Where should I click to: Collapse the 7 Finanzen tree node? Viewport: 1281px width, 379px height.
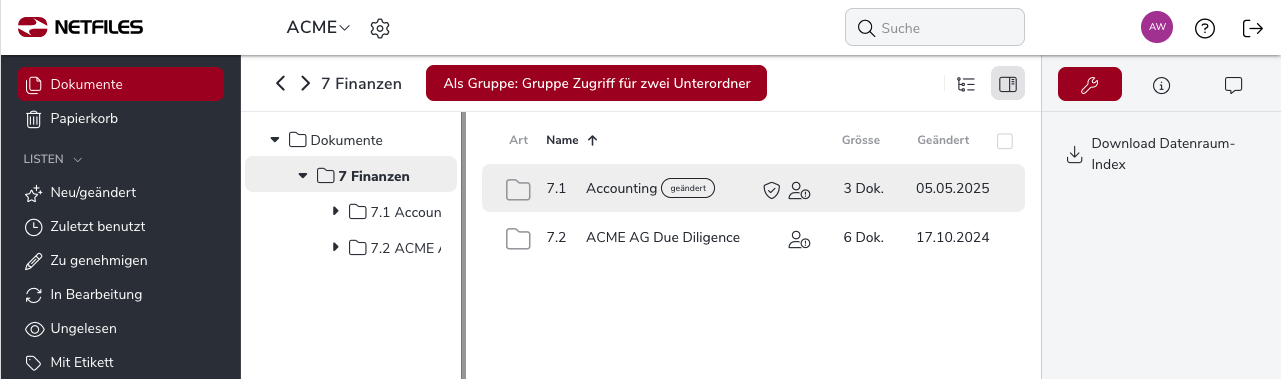[x=303, y=176]
